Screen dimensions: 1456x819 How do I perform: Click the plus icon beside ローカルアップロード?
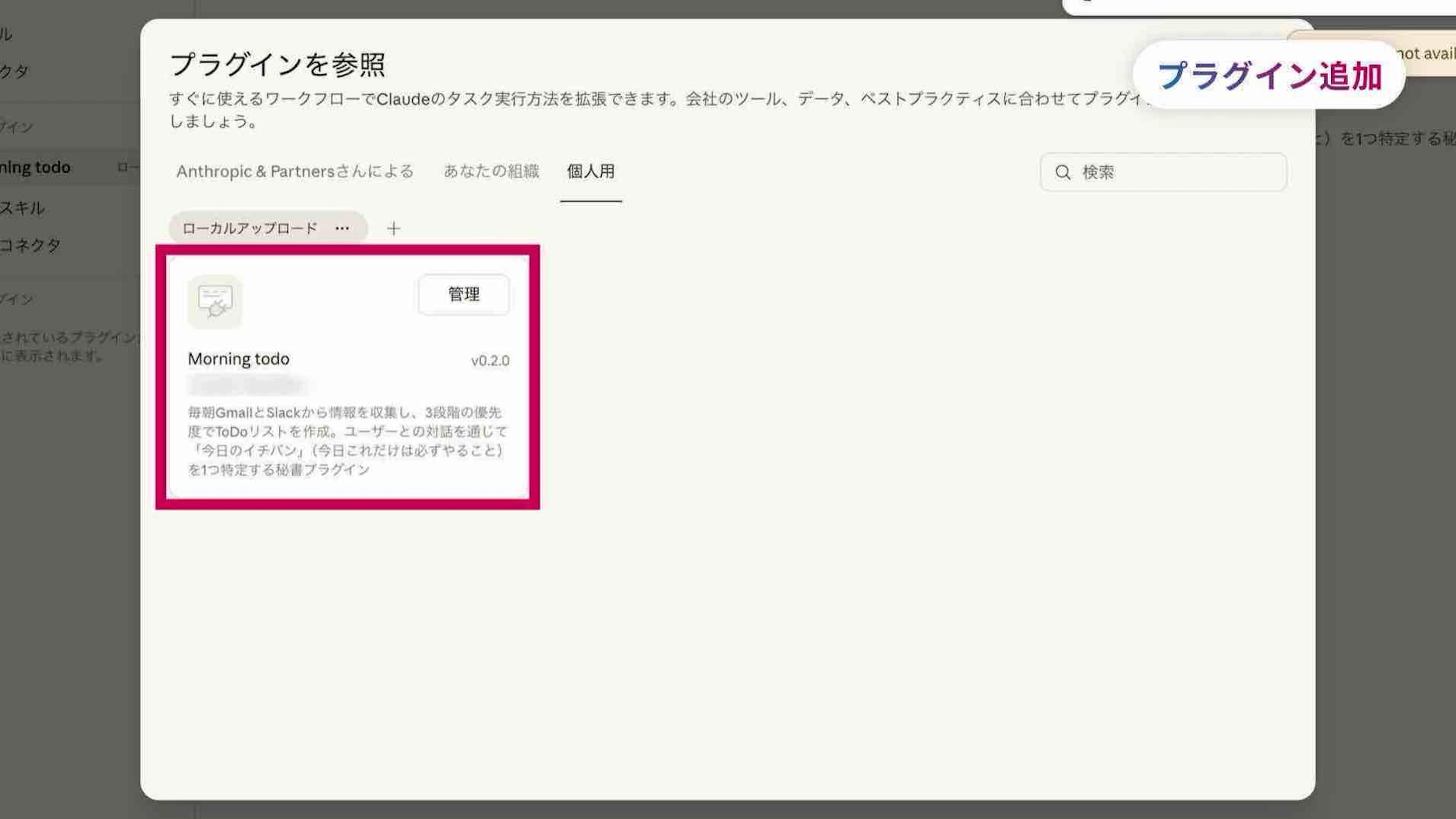pyautogui.click(x=394, y=228)
